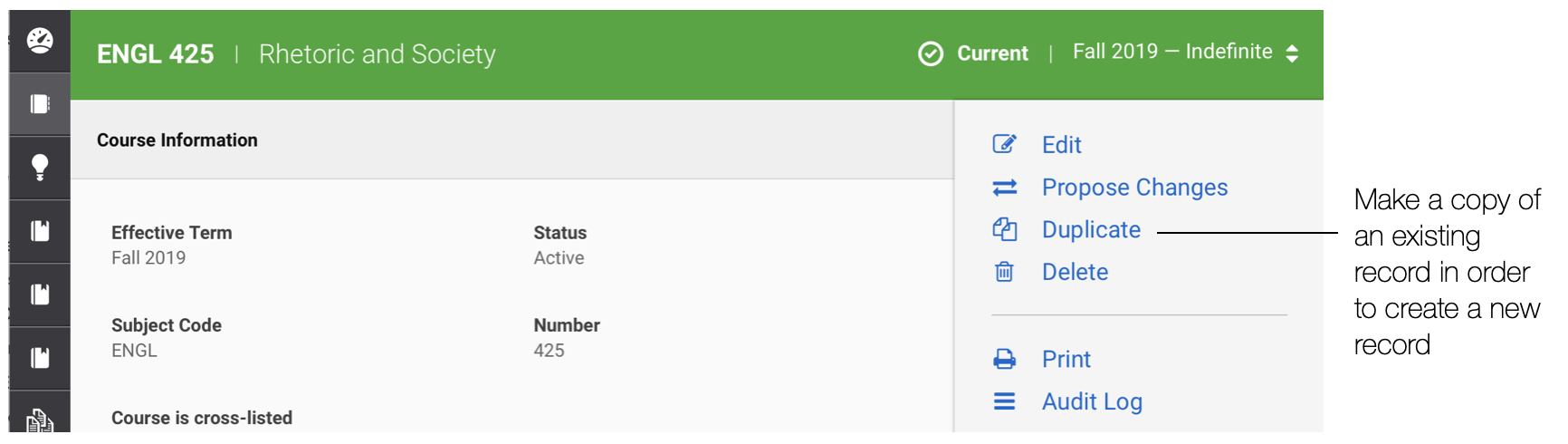Image resolution: width=1568 pixels, height=444 pixels.
Task: Open the Edit link
Action: (1062, 145)
